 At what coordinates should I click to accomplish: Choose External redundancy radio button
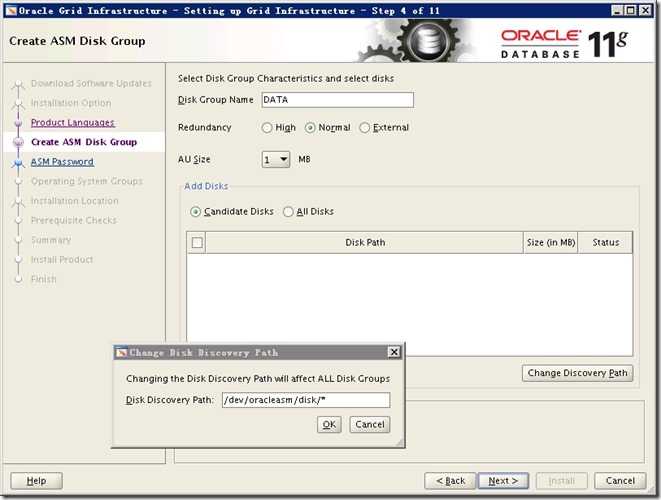pos(365,128)
